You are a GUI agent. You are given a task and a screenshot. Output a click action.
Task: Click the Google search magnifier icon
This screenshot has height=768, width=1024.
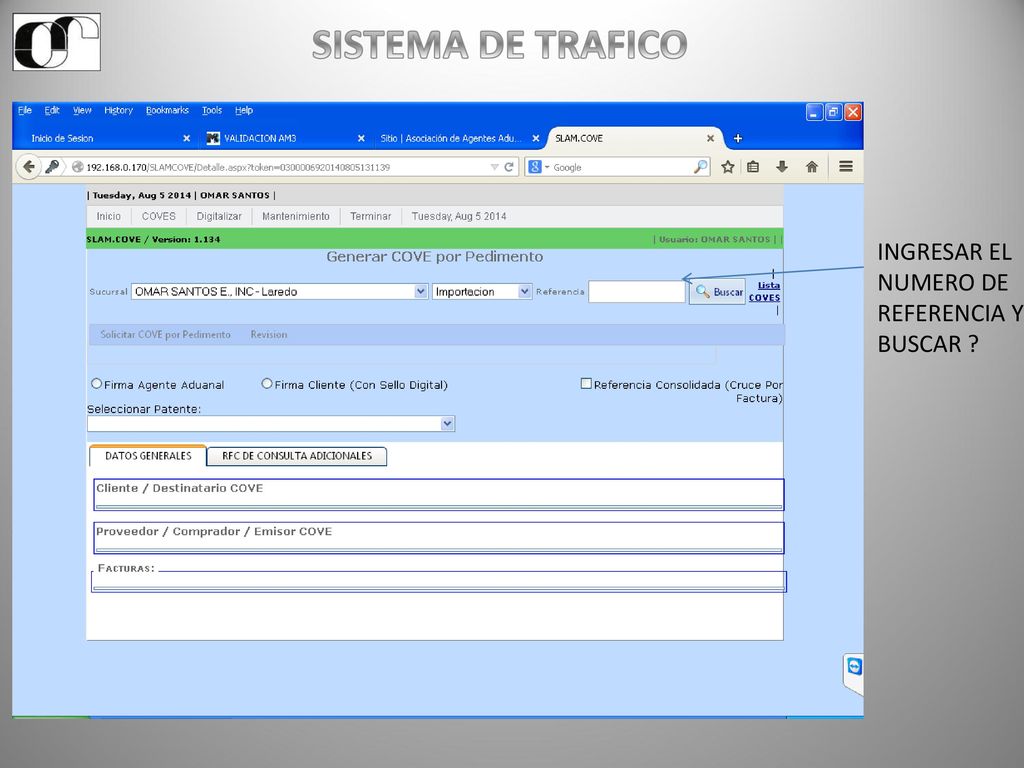point(700,167)
